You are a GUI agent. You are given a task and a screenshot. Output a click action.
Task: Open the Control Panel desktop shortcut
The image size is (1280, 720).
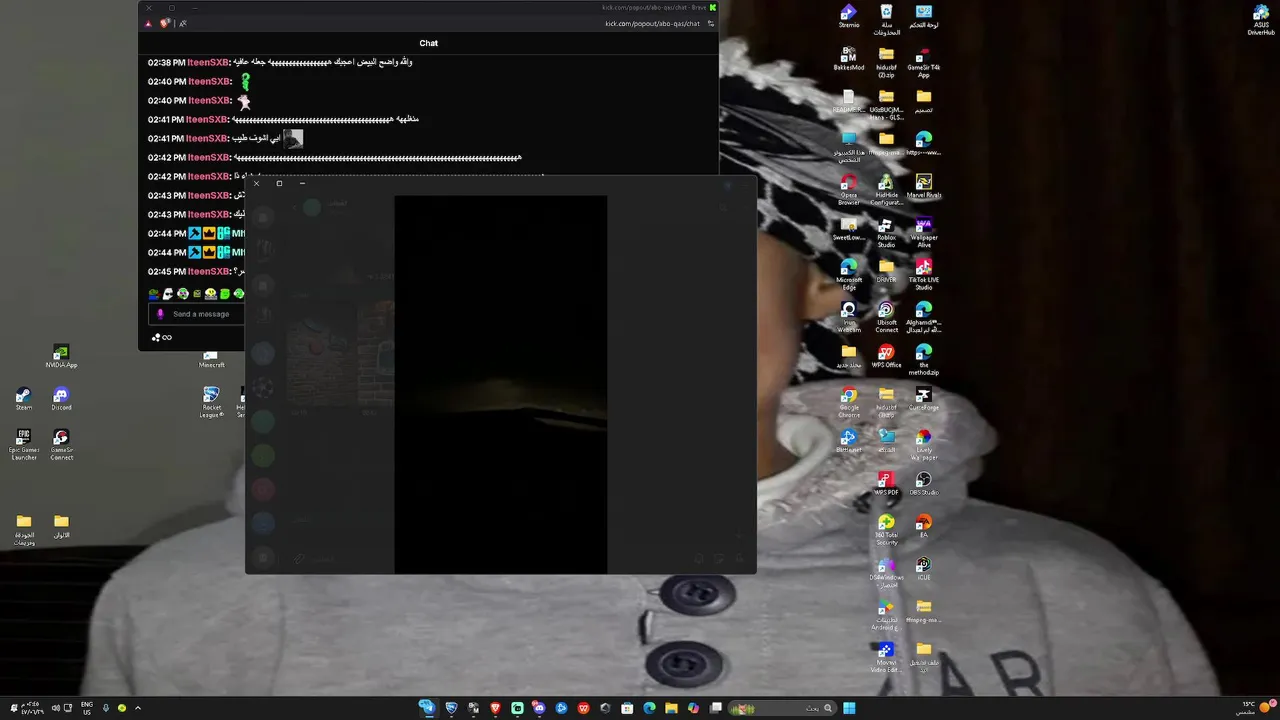click(924, 17)
